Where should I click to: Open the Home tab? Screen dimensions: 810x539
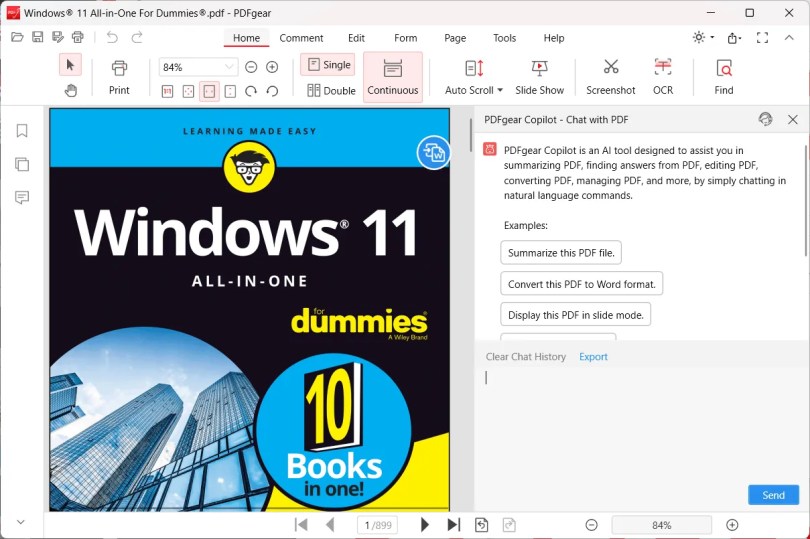[246, 38]
